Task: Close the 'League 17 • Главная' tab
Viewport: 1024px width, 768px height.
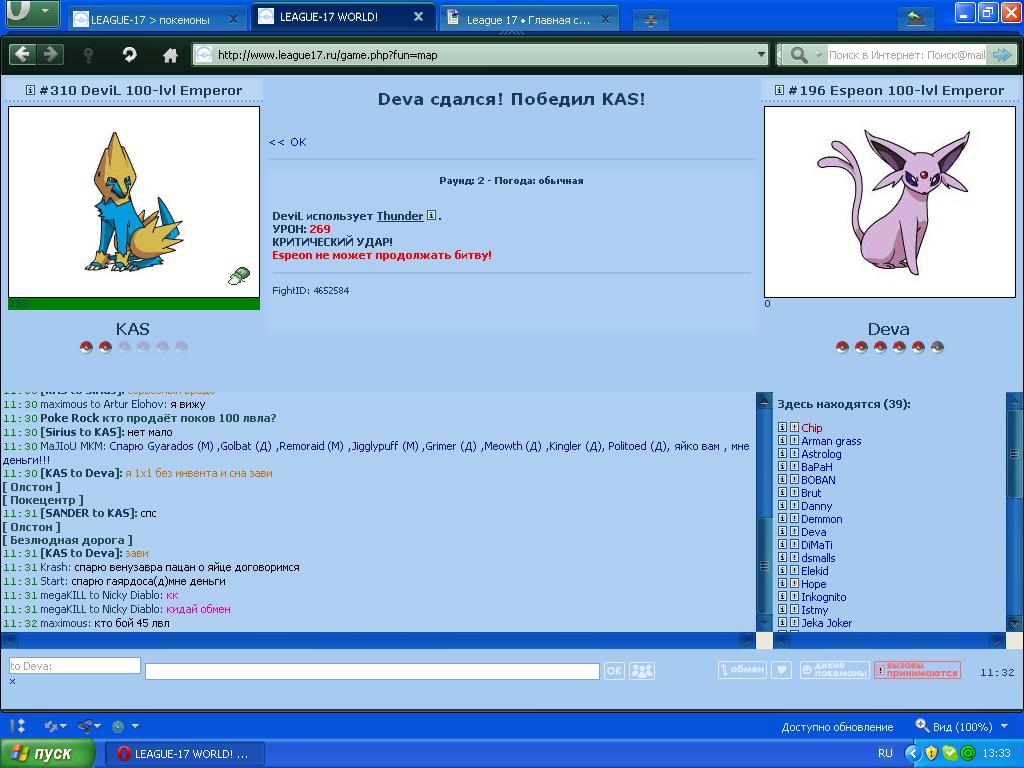Action: (x=605, y=20)
